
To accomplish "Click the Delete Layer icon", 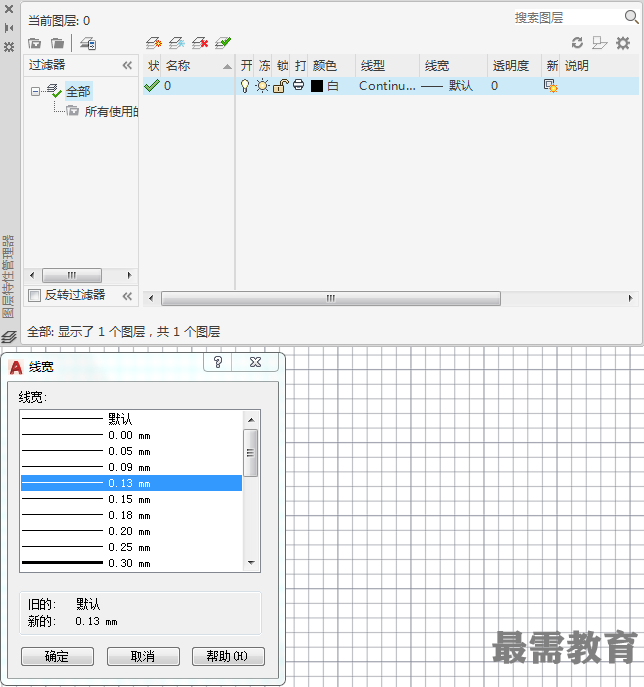I will [x=200, y=42].
